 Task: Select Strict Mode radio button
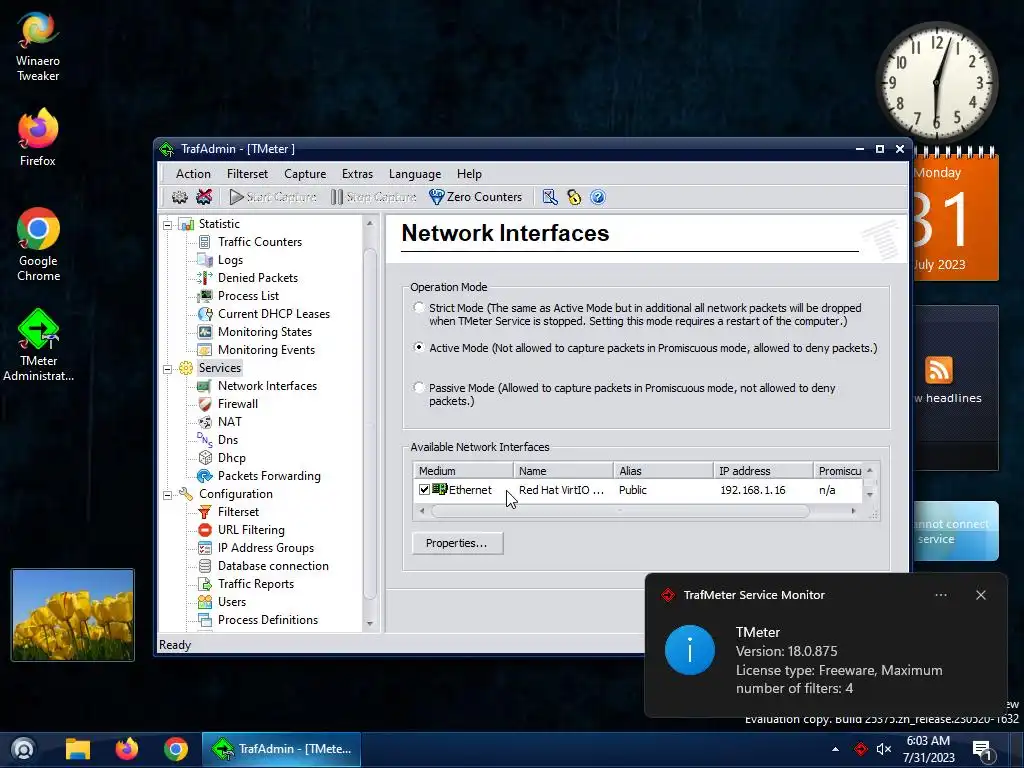(x=419, y=308)
